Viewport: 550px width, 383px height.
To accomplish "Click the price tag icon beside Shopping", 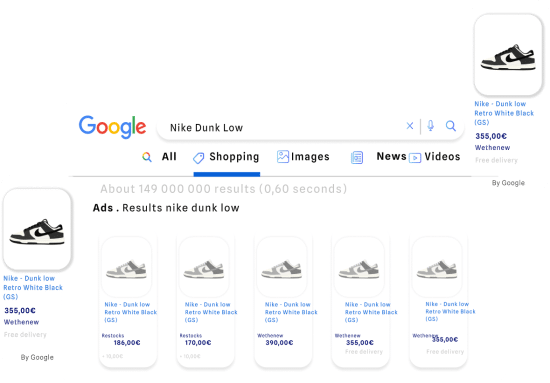I will (x=199, y=158).
